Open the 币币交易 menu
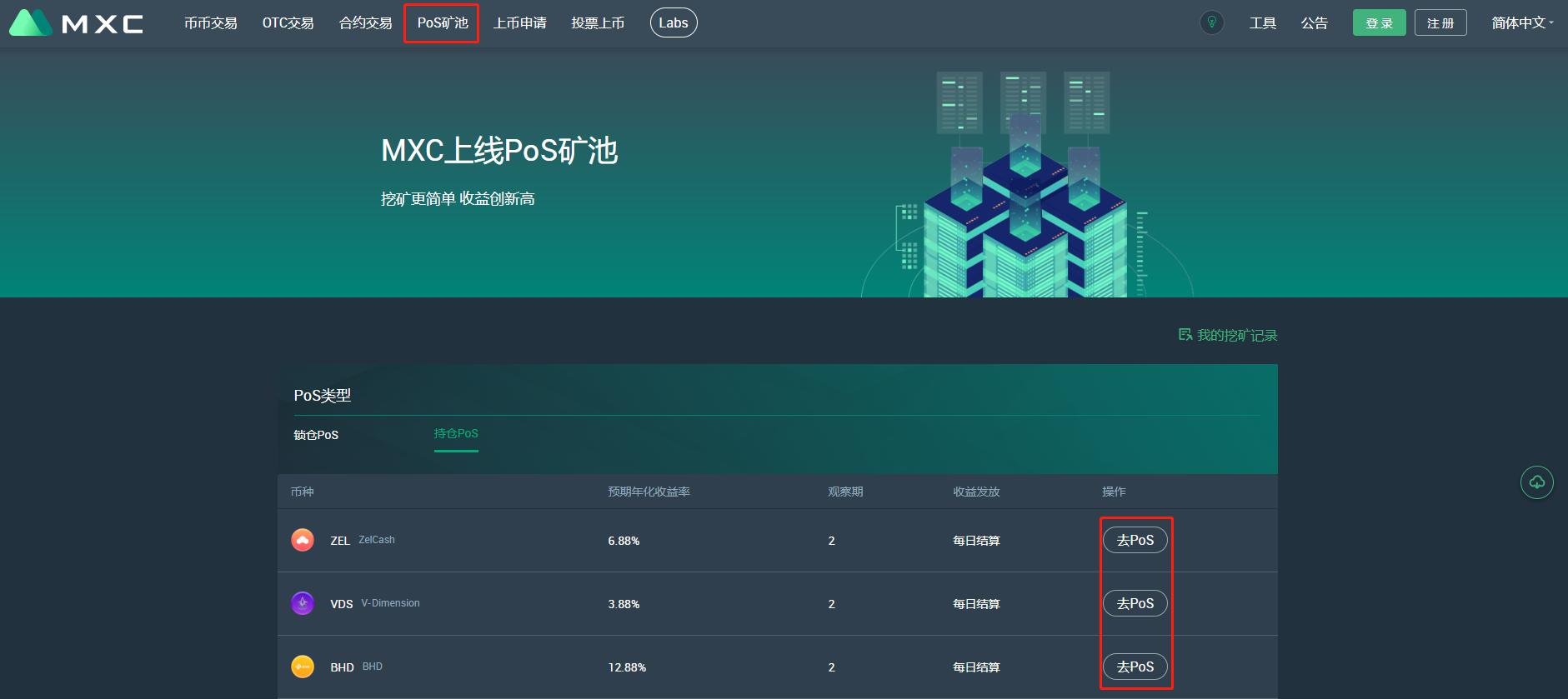Viewport: 1568px width, 699px height. coord(211,23)
